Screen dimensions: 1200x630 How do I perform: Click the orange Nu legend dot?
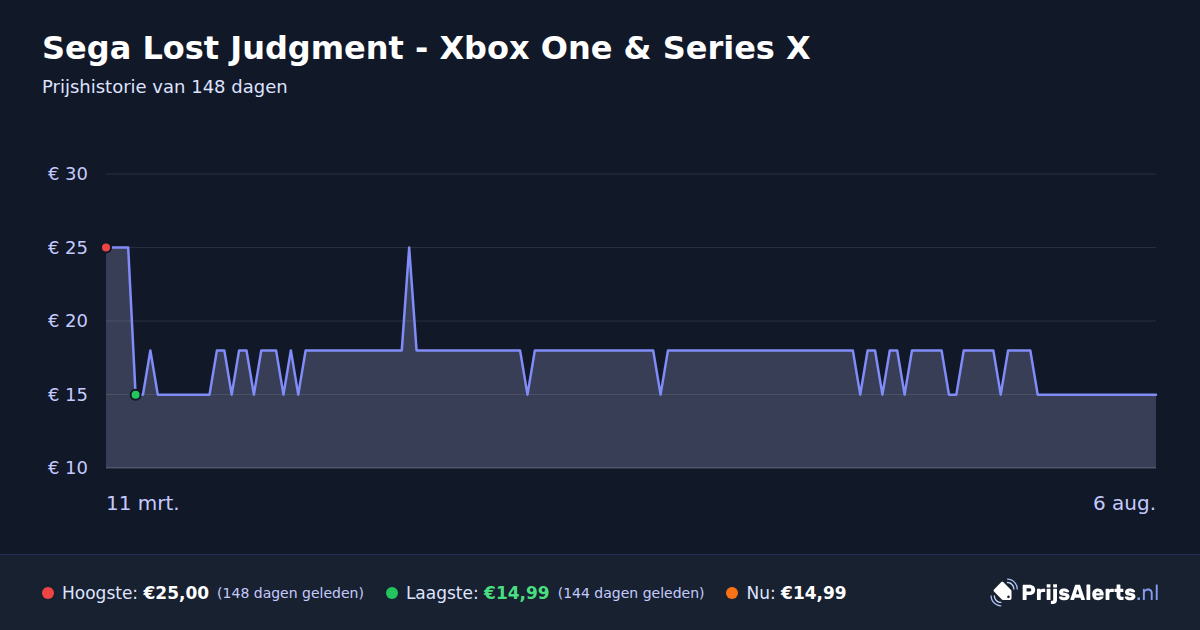click(x=732, y=593)
